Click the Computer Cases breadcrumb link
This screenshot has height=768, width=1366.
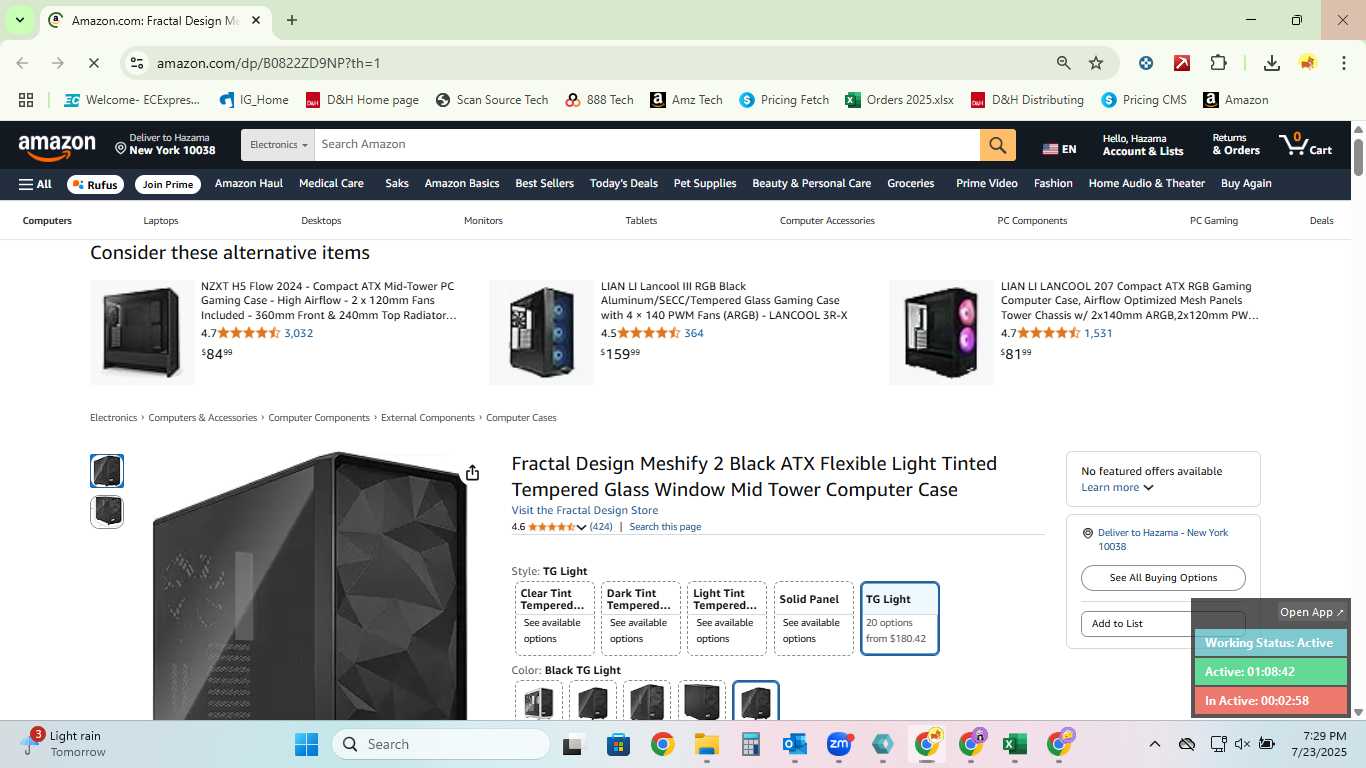click(521, 418)
